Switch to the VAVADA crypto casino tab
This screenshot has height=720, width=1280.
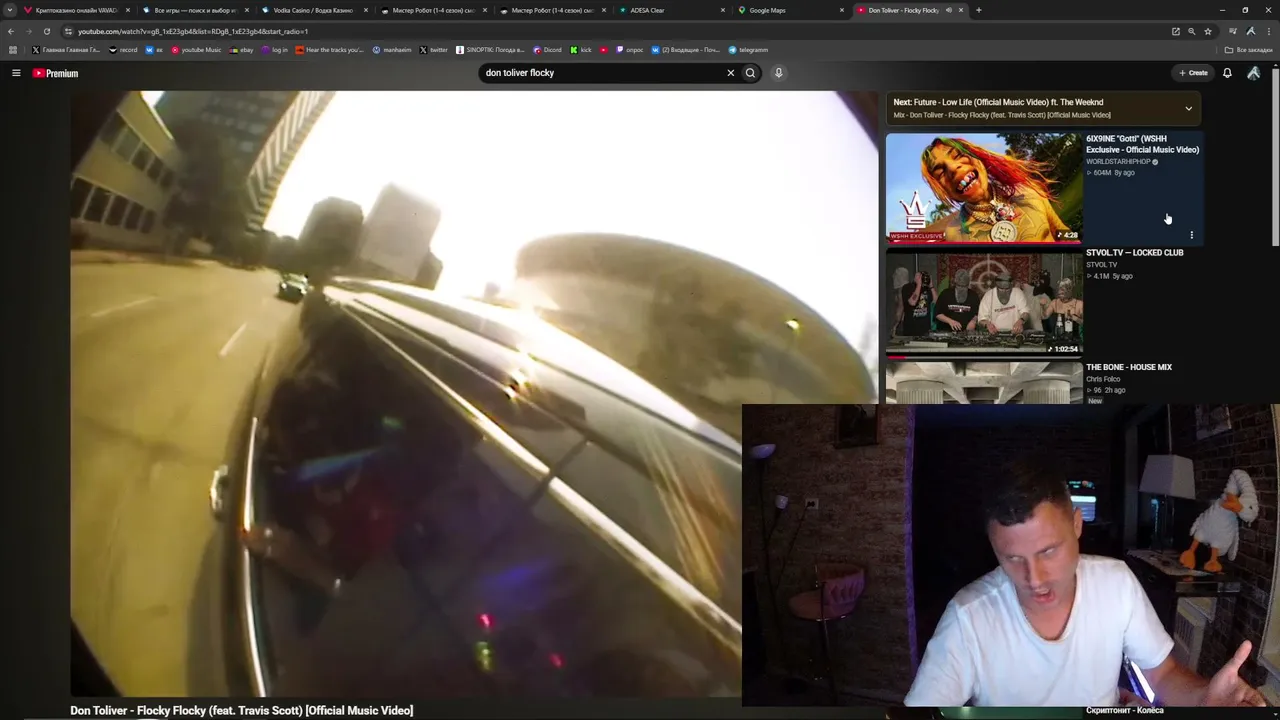click(x=75, y=10)
